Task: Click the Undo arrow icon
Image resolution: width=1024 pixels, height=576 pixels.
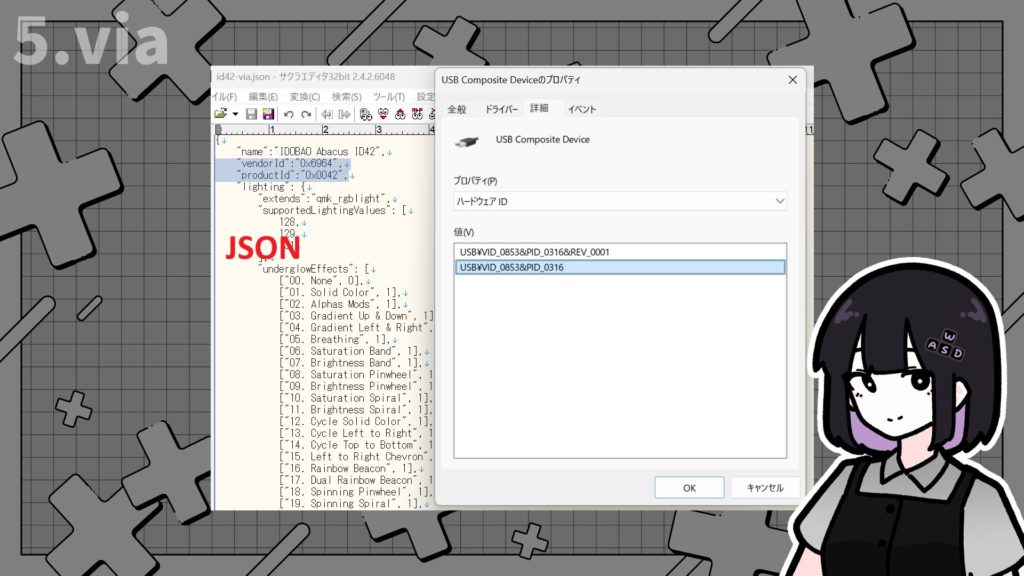Action: click(288, 114)
